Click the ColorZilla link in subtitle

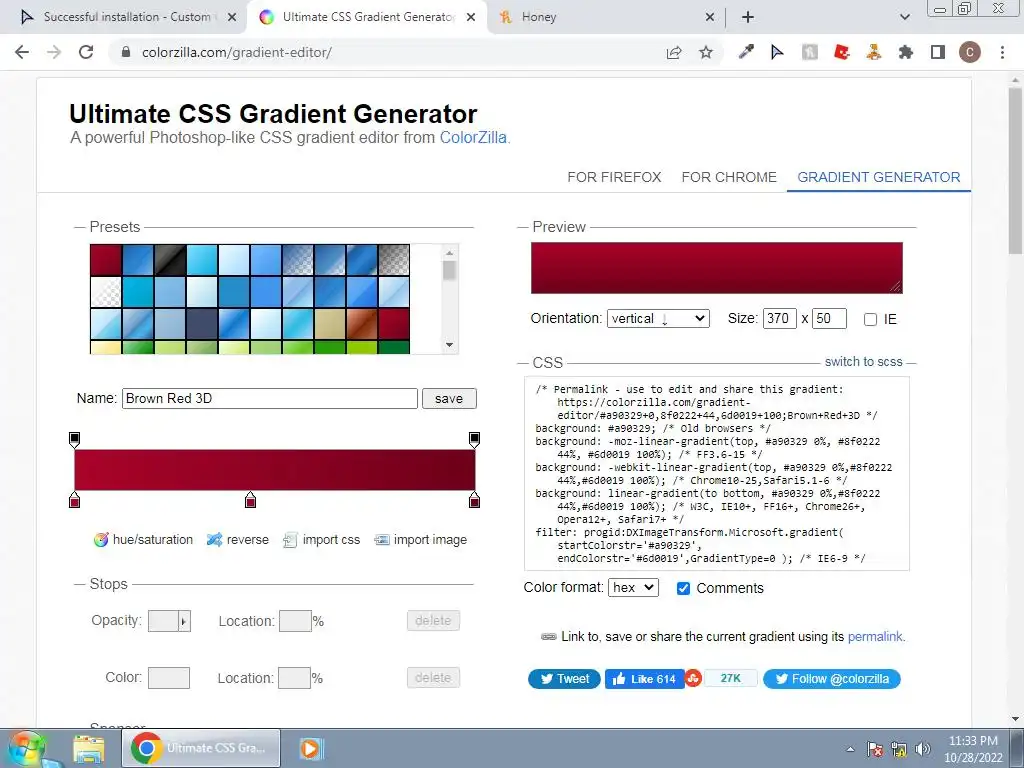click(473, 138)
